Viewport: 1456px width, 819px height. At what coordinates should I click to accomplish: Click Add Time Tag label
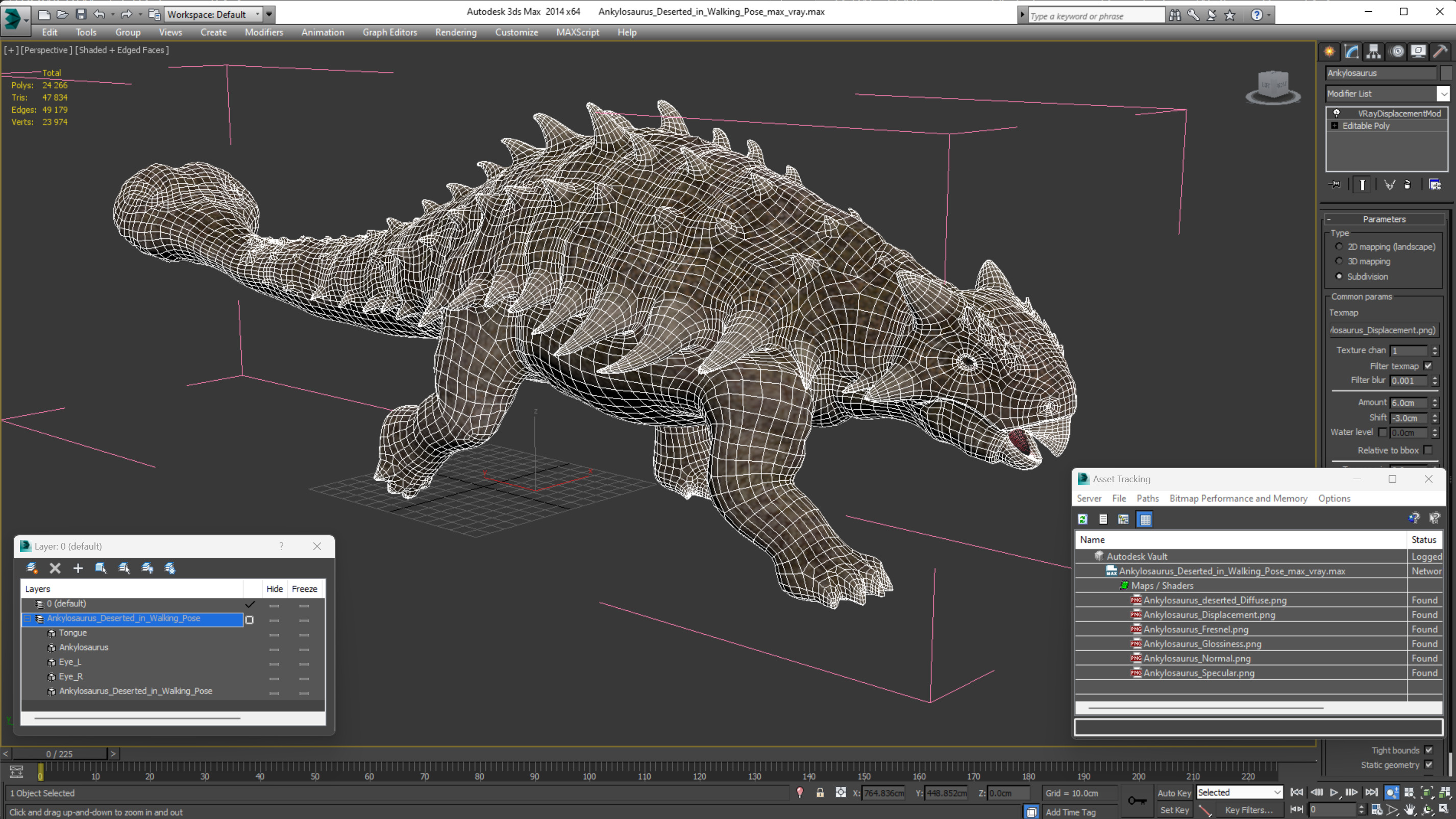pos(1070,812)
